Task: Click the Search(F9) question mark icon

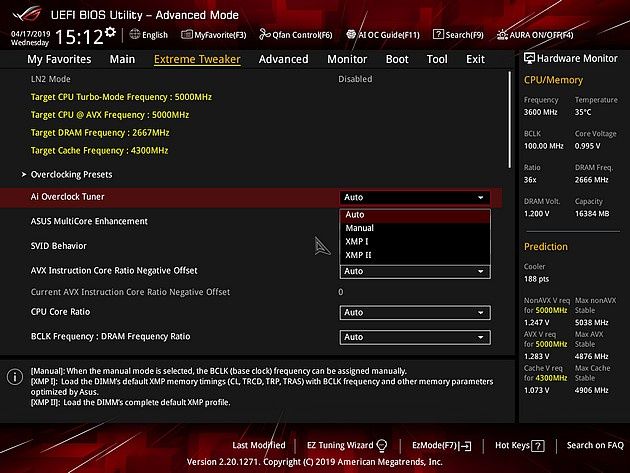Action: [x=438, y=35]
